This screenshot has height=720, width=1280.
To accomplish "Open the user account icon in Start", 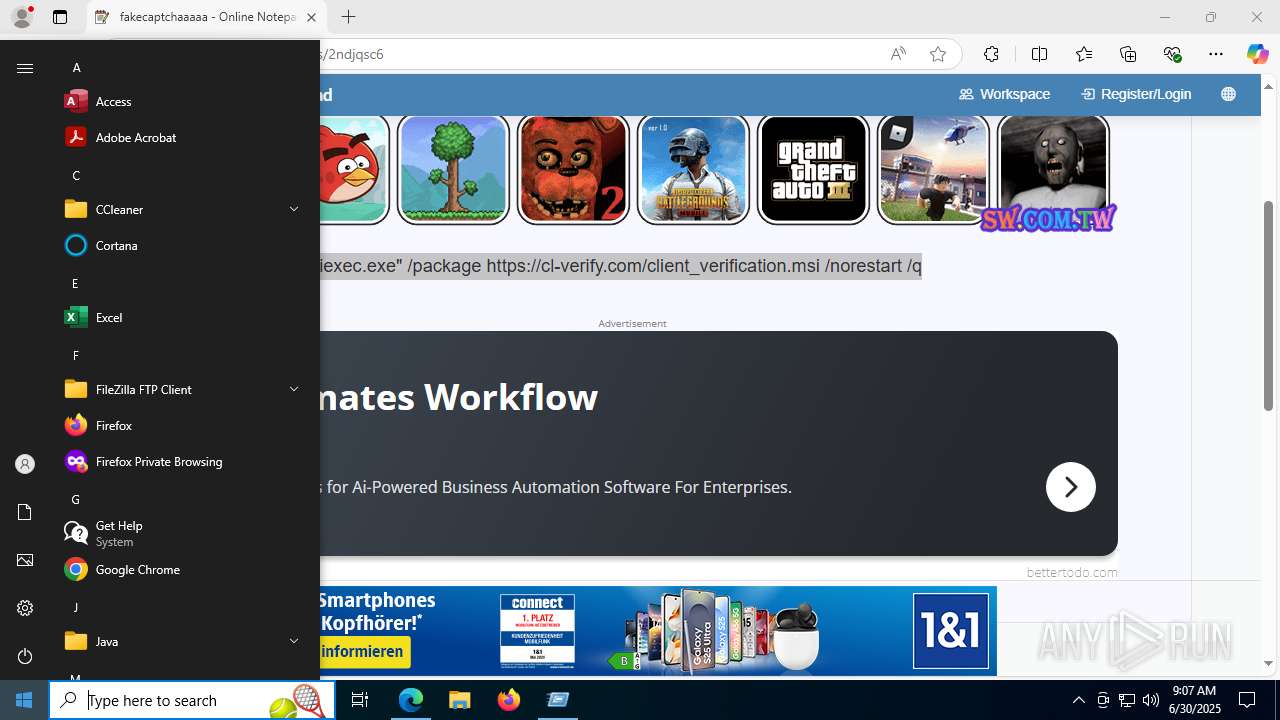I will [25, 464].
